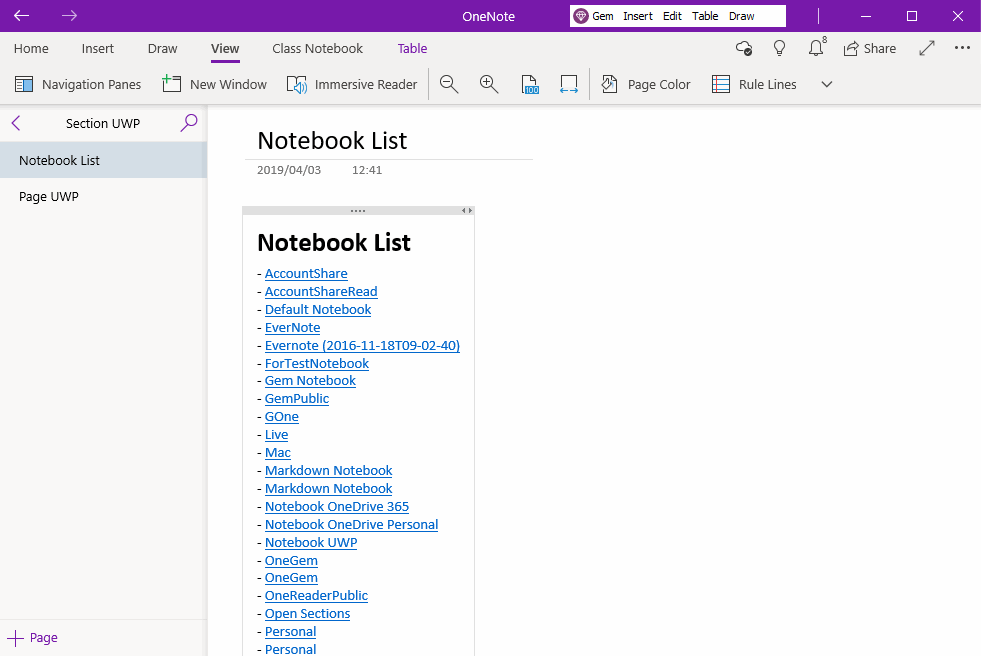Open the GOne link

pyautogui.click(x=282, y=417)
